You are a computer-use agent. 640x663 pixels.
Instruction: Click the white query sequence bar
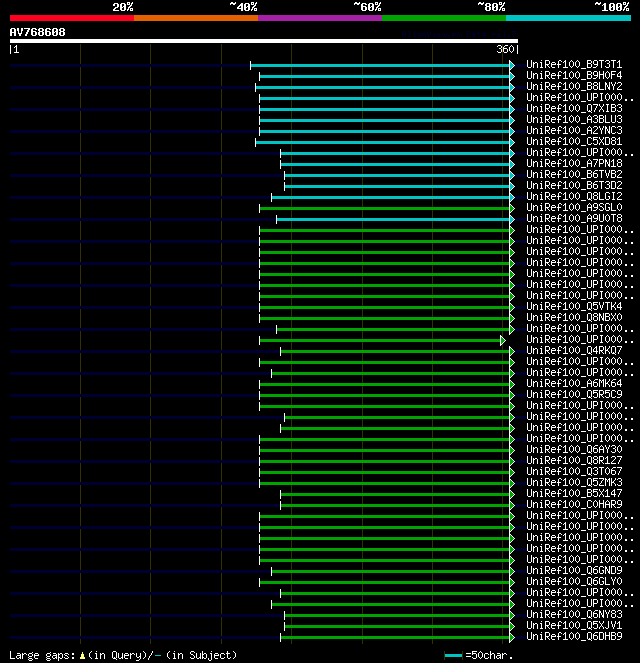pos(264,41)
